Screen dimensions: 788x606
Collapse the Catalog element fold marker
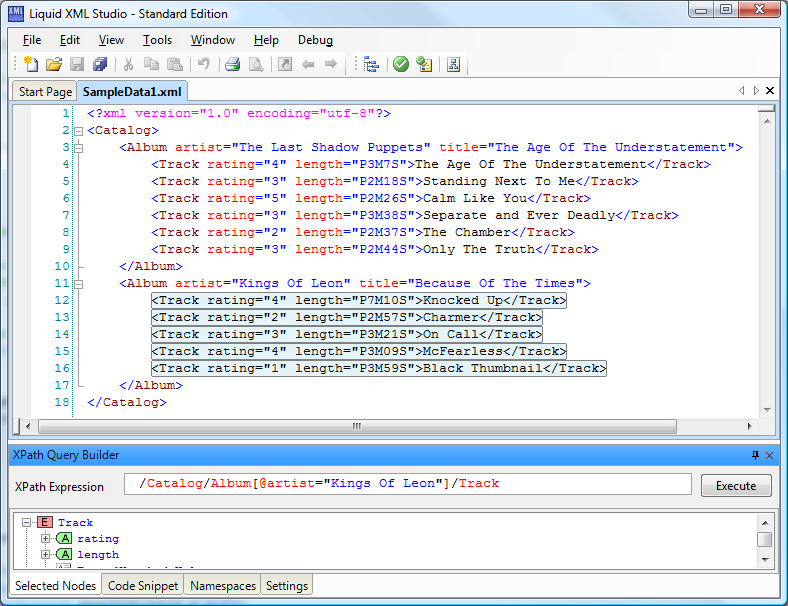(x=78, y=131)
